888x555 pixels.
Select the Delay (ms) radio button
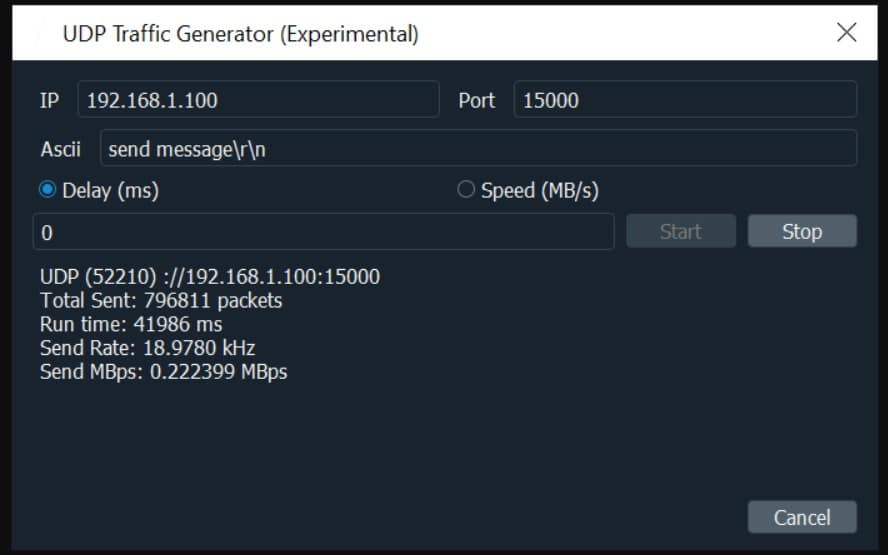(x=48, y=190)
